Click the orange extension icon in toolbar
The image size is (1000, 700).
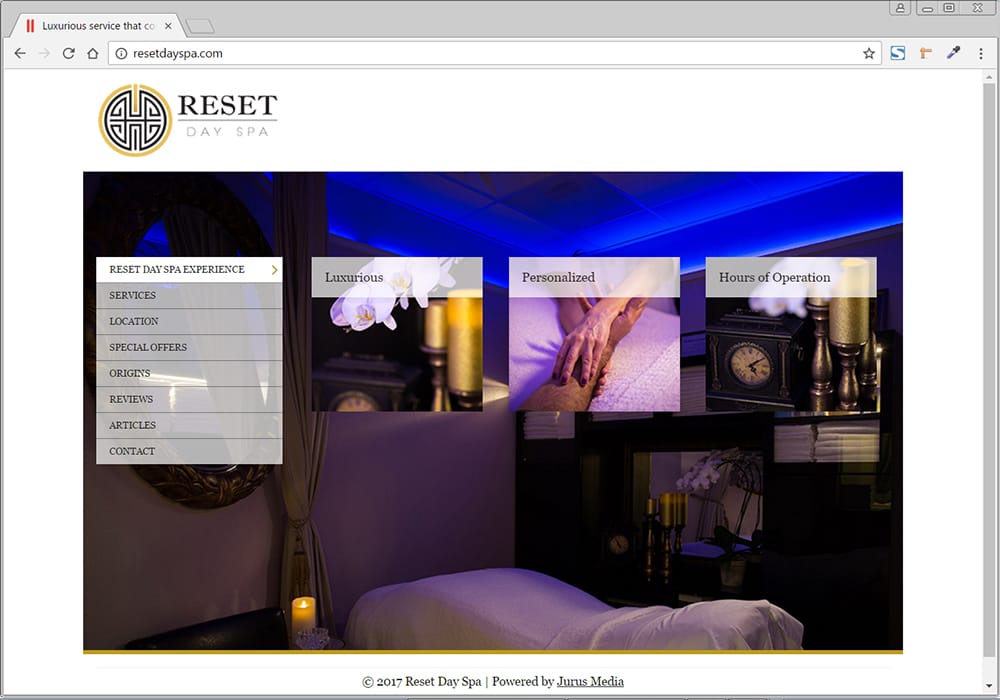tap(925, 53)
